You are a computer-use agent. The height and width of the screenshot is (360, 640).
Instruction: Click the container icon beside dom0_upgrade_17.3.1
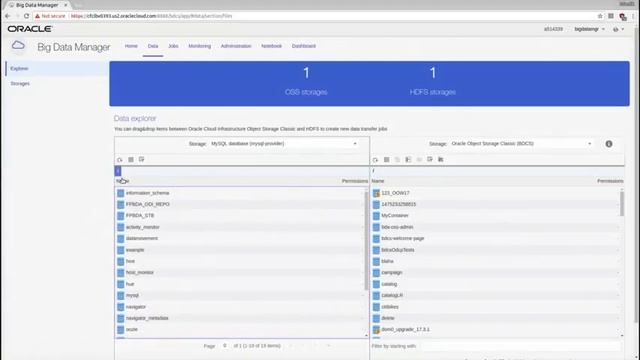[x=376, y=329]
